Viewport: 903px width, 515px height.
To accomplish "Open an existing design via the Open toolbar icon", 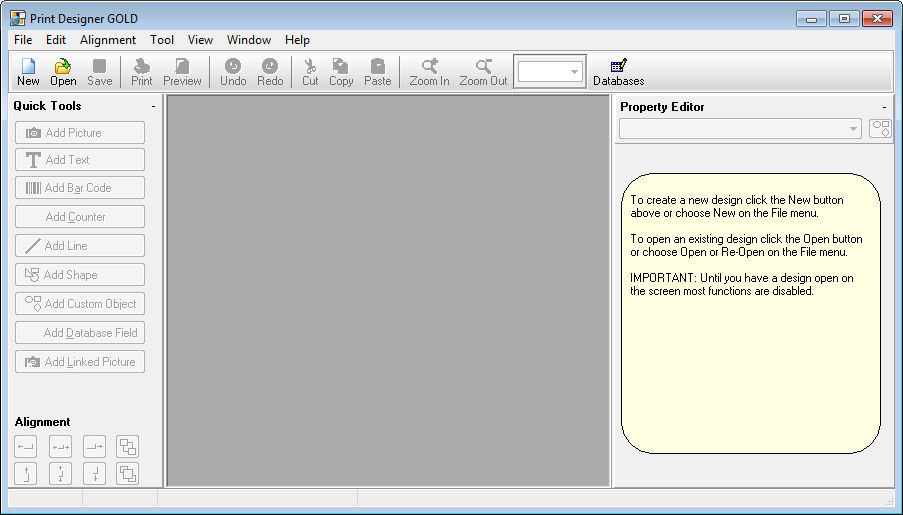I will (63, 73).
